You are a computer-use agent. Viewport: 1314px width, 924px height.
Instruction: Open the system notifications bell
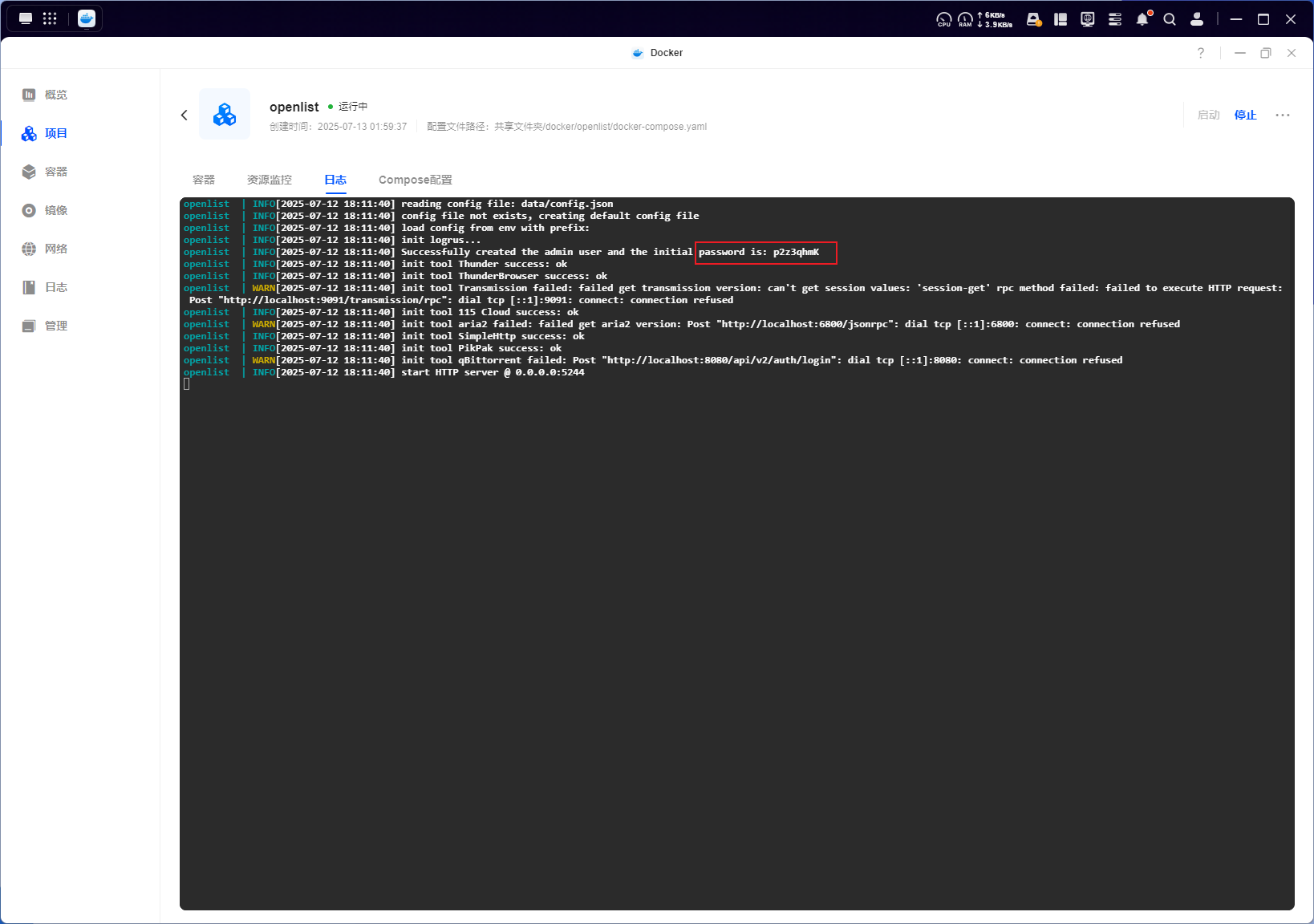[x=1142, y=19]
